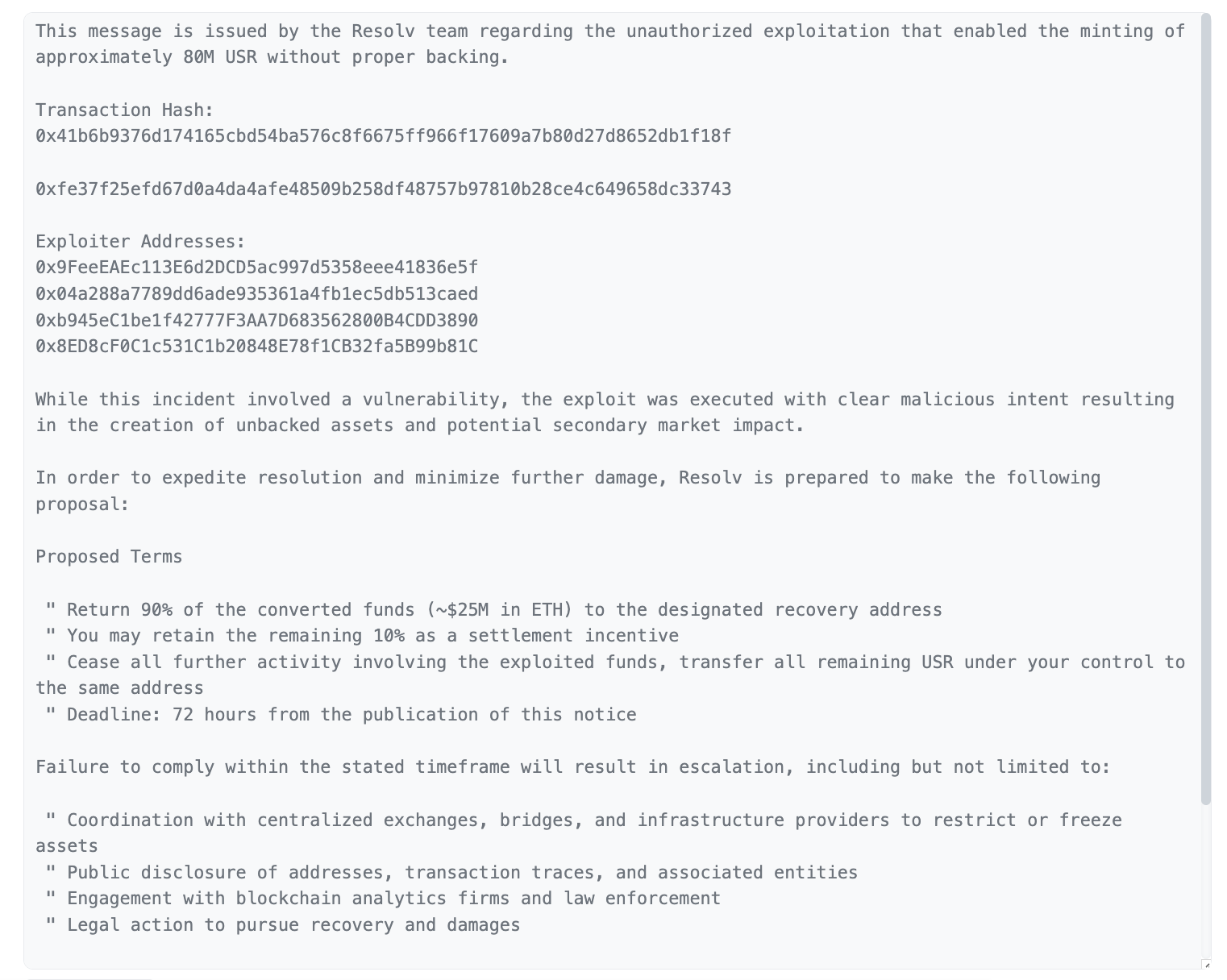Click the "Exploiter Addresses:" label text
The height and width of the screenshot is (980, 1227).
140,242
